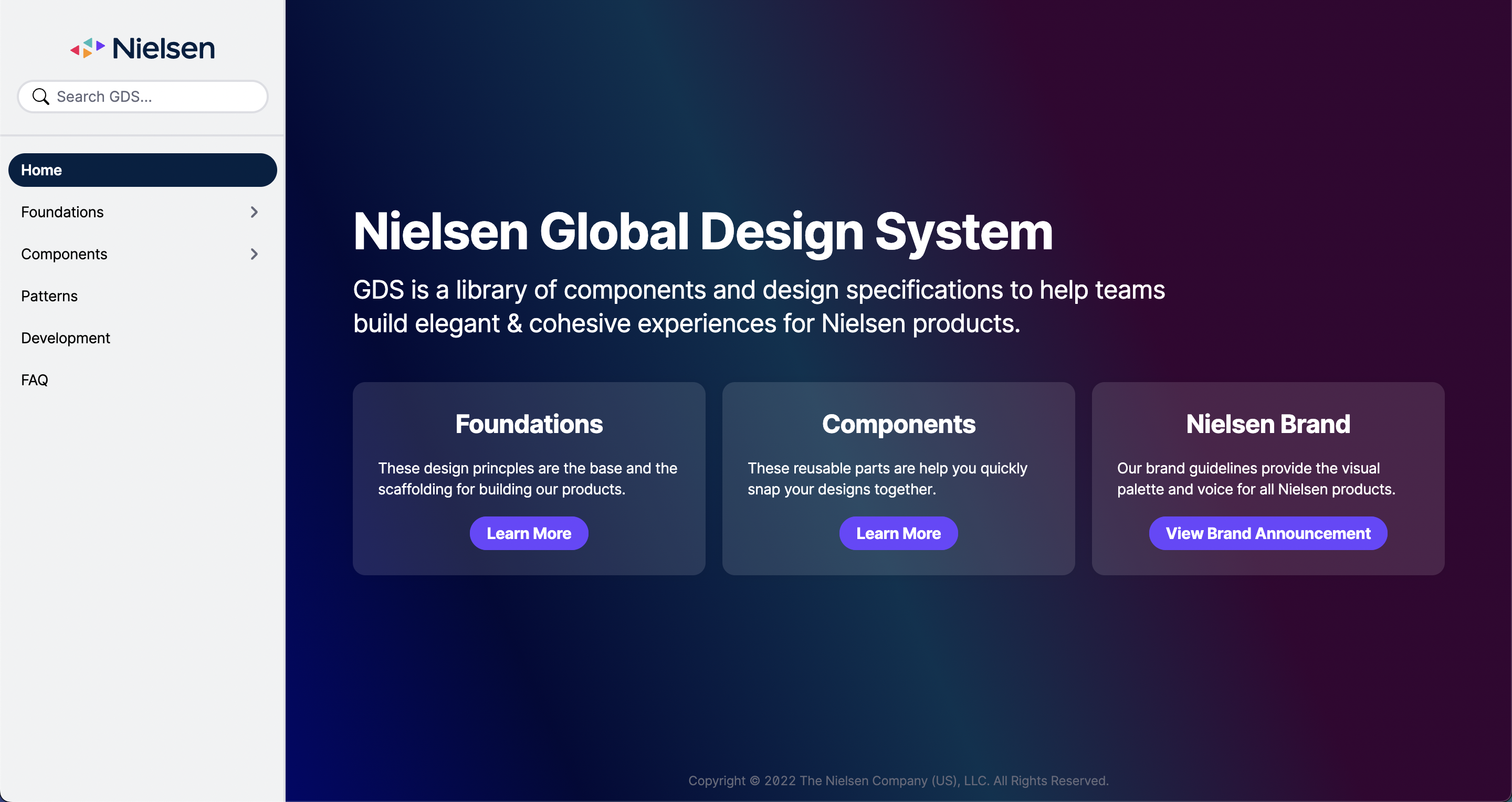Expand the Foundations chevron arrow
The width and height of the screenshot is (1512, 802).
click(254, 212)
